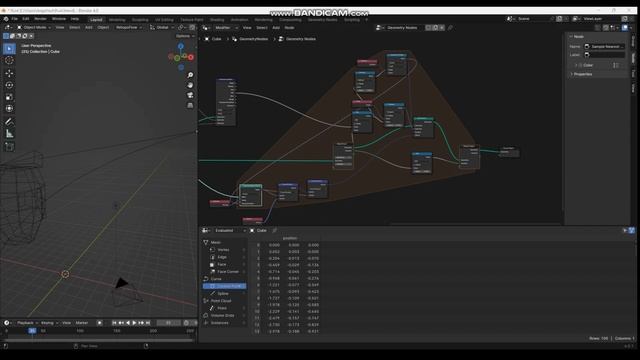Select Face Corner domain in spreadsheet
640x360 pixels.
point(227,272)
